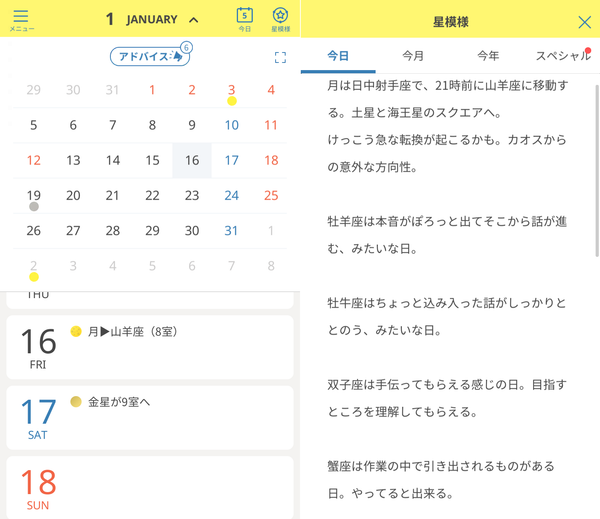Select the 今日 tab

coord(338,56)
